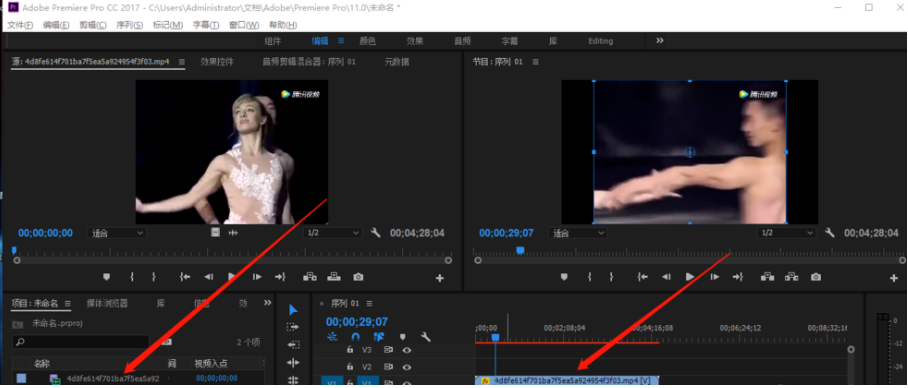Select Drag Audio Only waveform icon
Screen dimensions: 908x388
(x=233, y=233)
